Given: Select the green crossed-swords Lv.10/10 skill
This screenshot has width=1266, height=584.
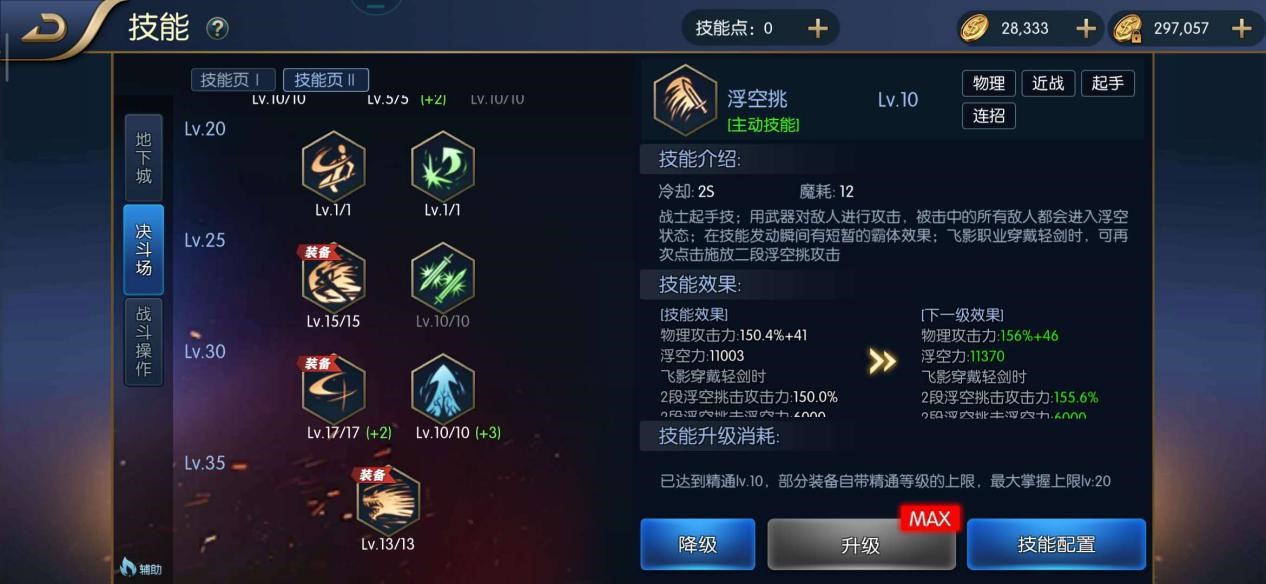Looking at the screenshot, I should (x=442, y=278).
